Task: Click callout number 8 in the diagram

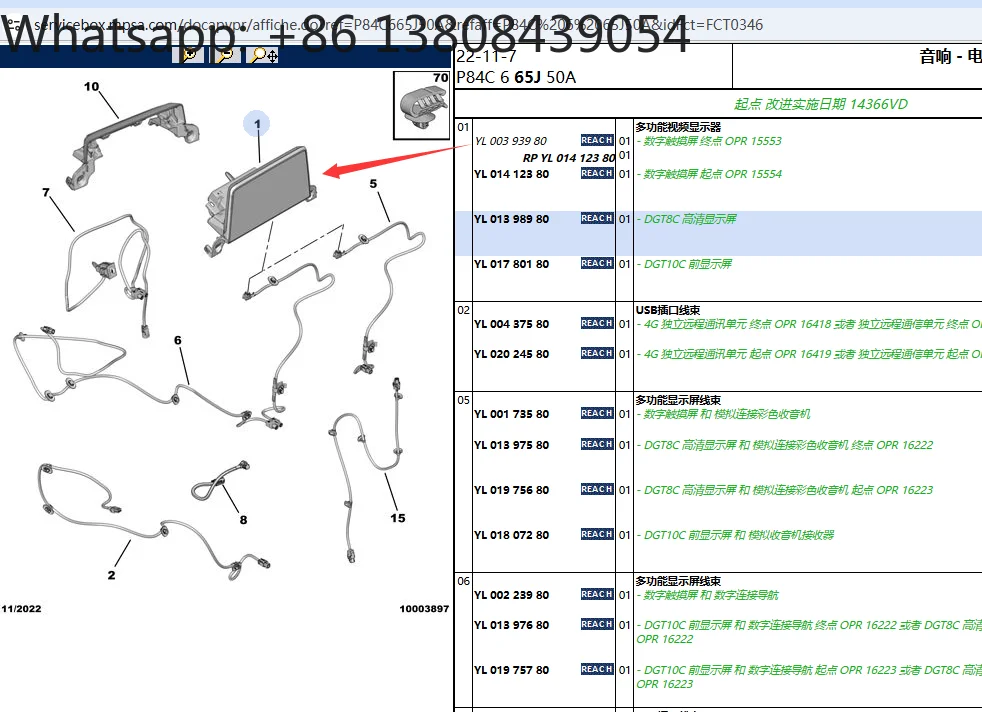Action: 243,520
